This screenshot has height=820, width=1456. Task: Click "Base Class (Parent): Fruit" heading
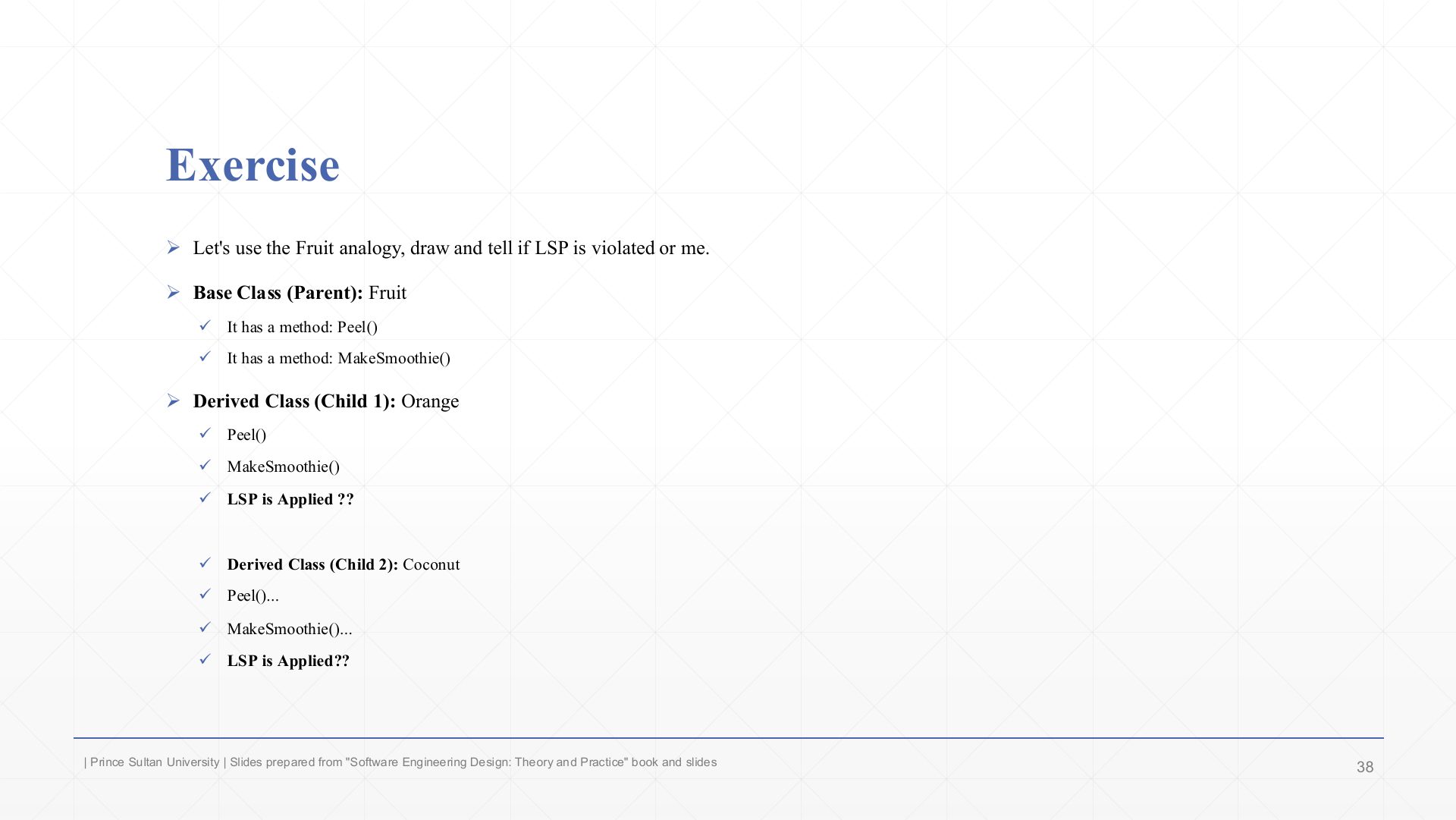(x=300, y=293)
